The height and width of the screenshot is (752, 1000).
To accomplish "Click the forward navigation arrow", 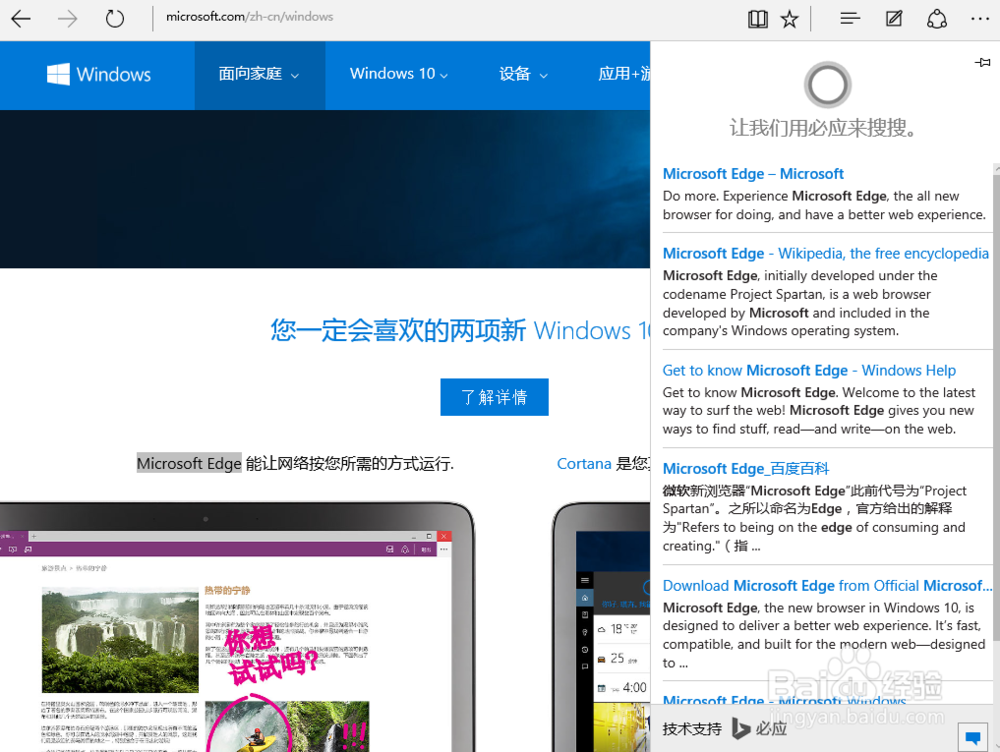I will pyautogui.click(x=67, y=19).
